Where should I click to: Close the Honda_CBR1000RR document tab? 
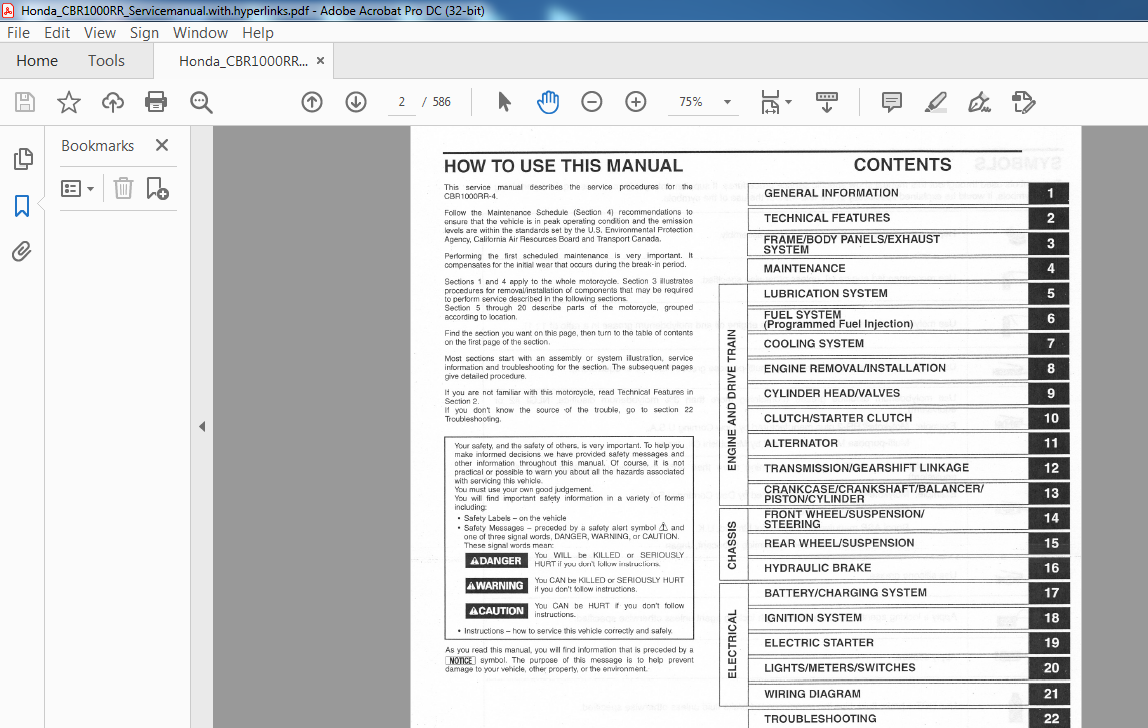[320, 61]
